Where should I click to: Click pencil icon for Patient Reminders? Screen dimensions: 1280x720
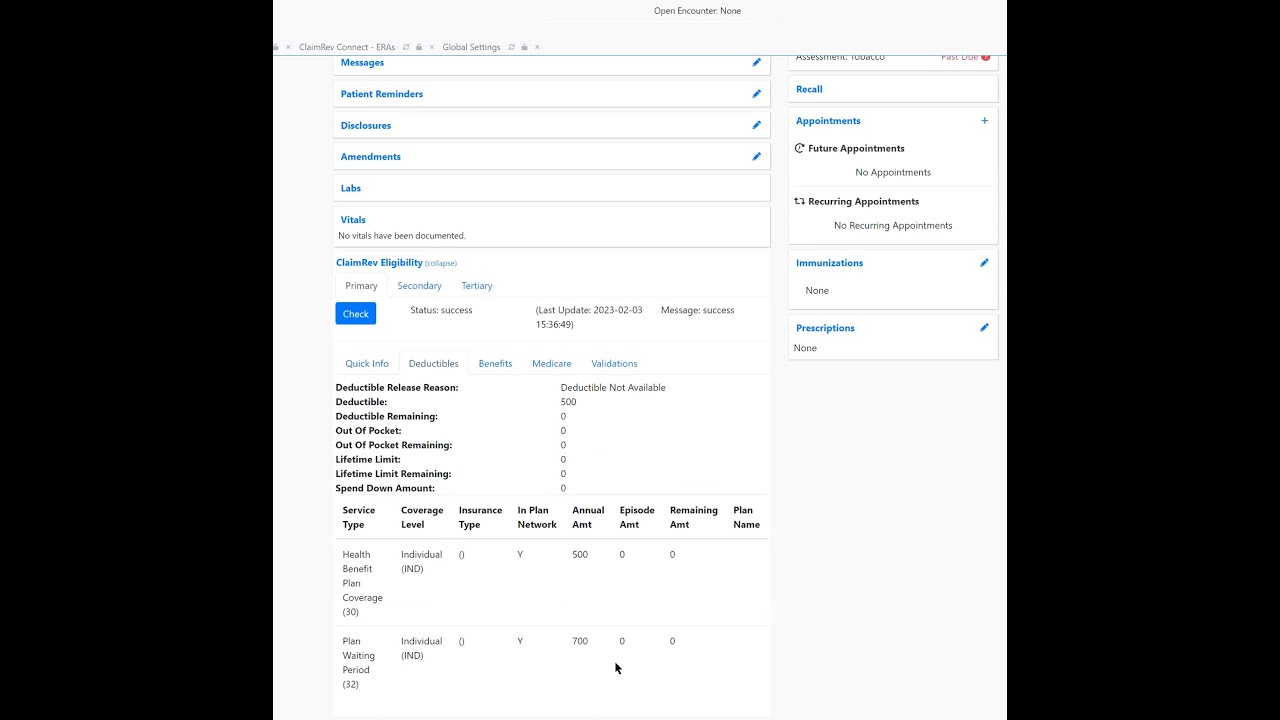[x=756, y=94]
